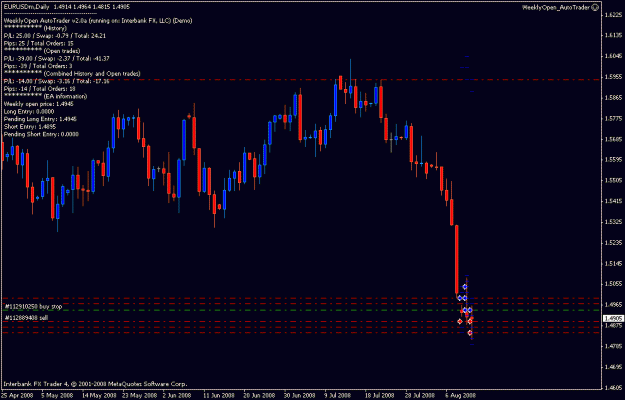The image size is (625, 400).
Task: Click the 28 Jul 2008 date label
Action: (x=420, y=396)
